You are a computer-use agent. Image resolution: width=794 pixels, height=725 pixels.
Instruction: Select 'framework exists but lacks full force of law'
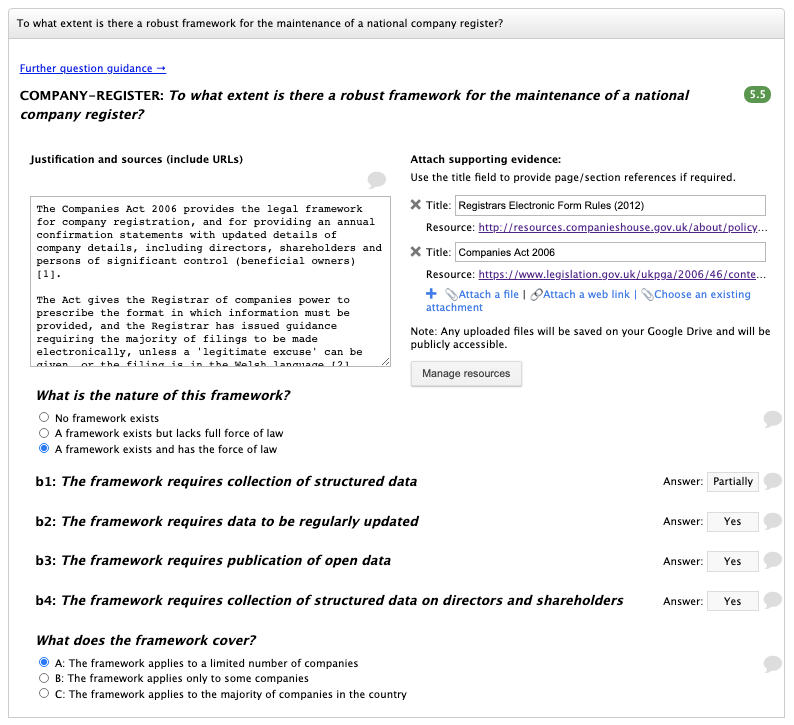44,433
